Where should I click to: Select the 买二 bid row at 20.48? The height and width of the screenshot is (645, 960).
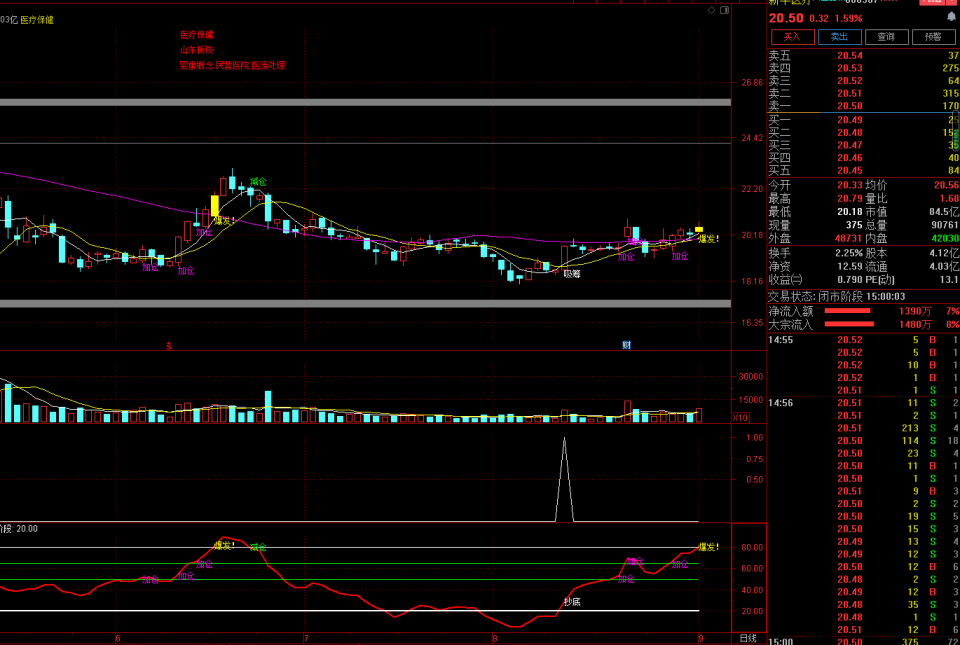pyautogui.click(x=863, y=133)
